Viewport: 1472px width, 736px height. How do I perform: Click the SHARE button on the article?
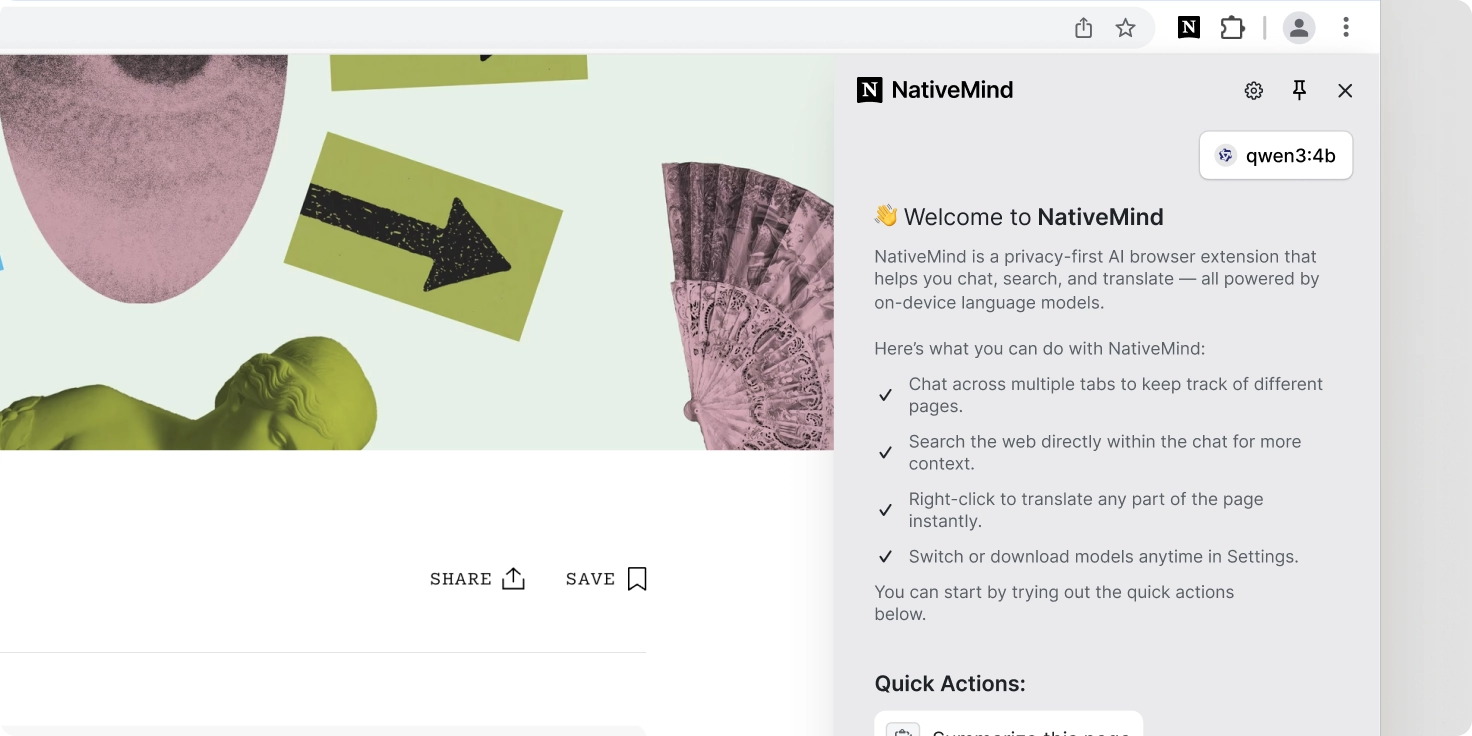point(477,579)
